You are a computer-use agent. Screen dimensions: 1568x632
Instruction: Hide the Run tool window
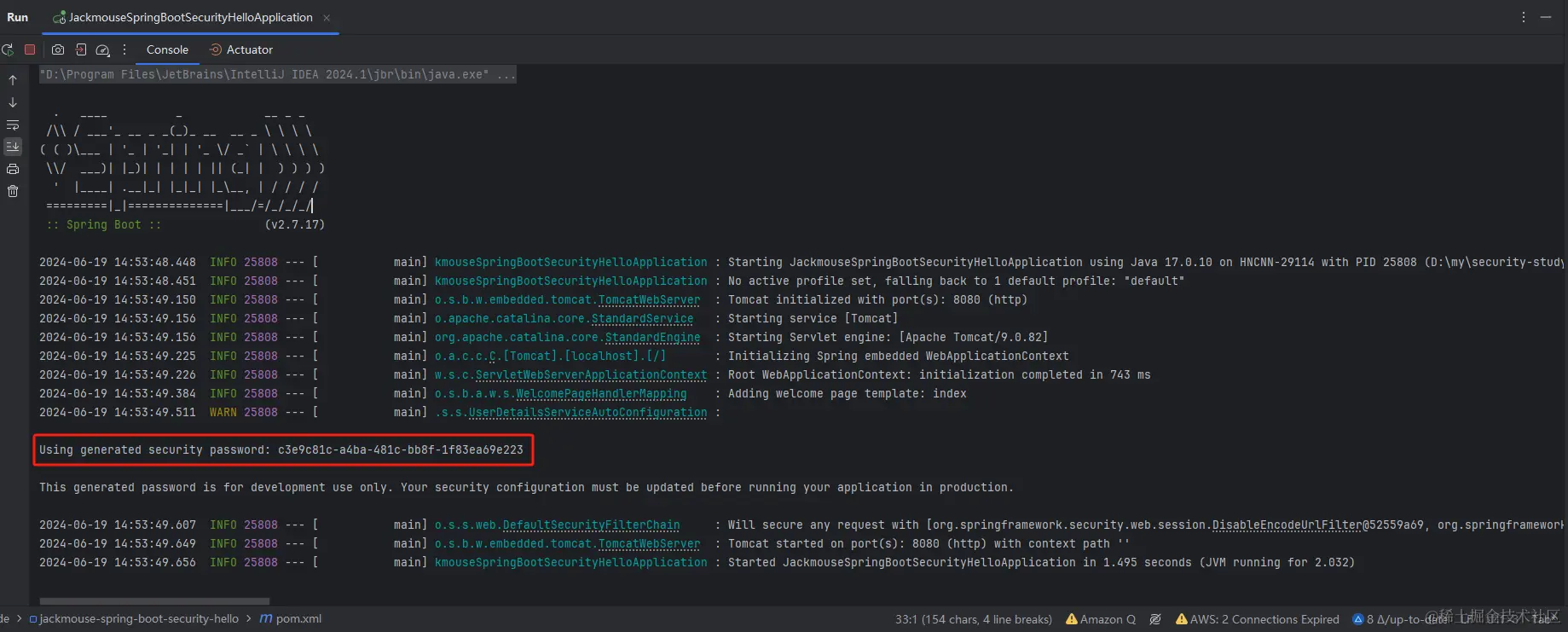[x=1546, y=17]
